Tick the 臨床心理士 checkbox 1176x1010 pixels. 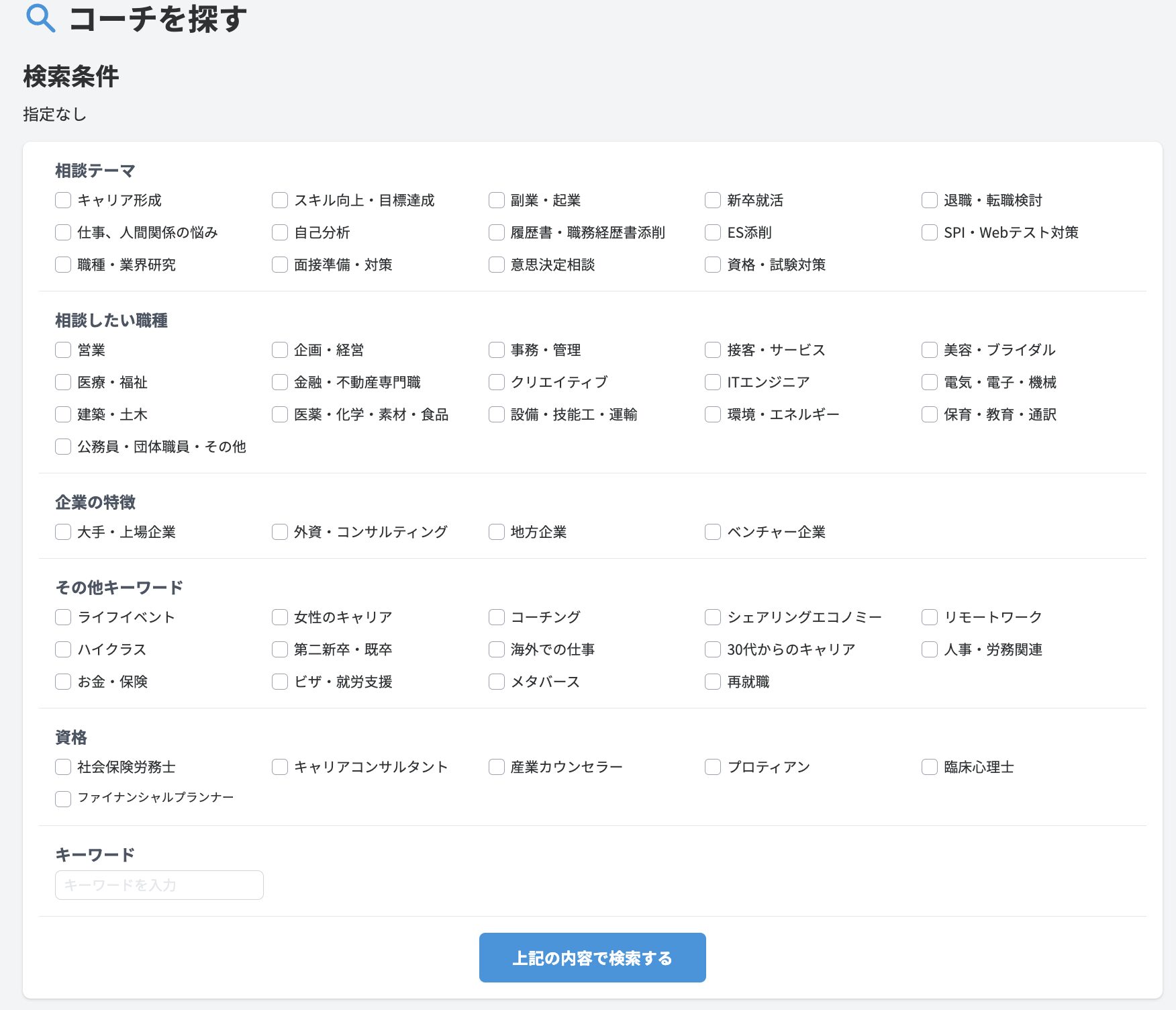(930, 767)
